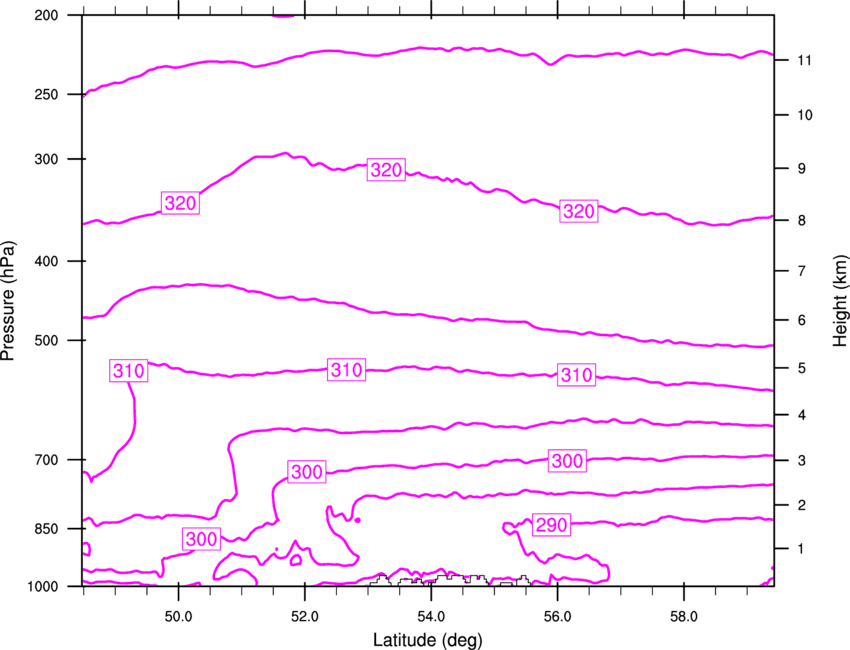
Task: Click the 50.0 latitude tick label
Action: 178,617
